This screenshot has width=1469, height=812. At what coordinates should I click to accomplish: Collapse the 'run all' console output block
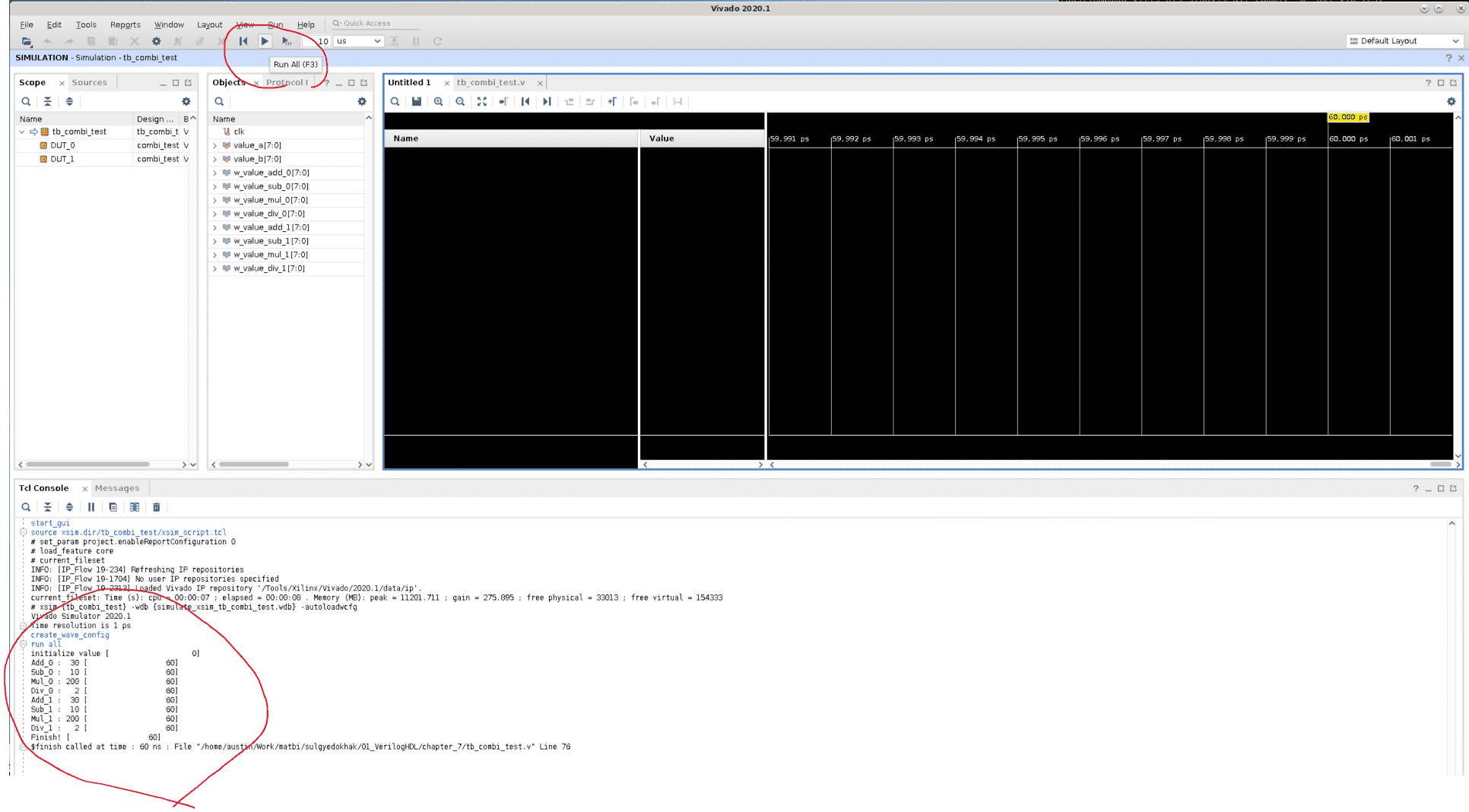(24, 644)
